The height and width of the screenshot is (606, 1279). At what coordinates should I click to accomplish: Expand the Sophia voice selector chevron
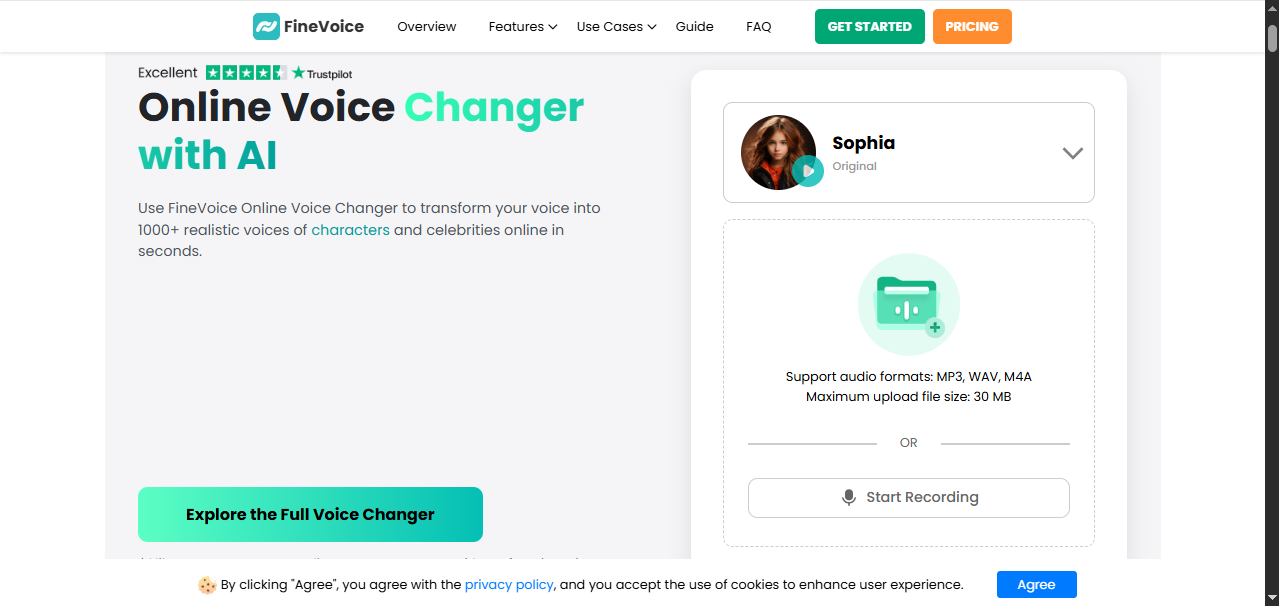click(x=1072, y=153)
